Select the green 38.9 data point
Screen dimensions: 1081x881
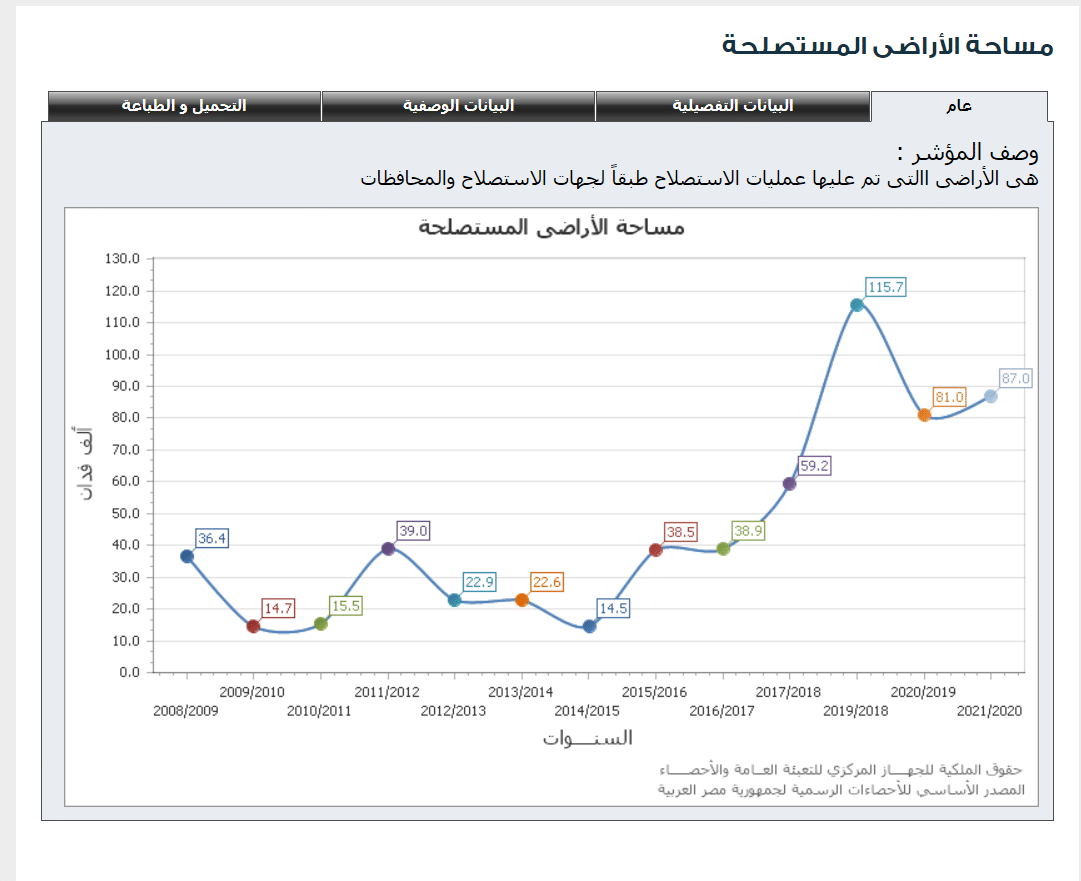pyautogui.click(x=722, y=548)
